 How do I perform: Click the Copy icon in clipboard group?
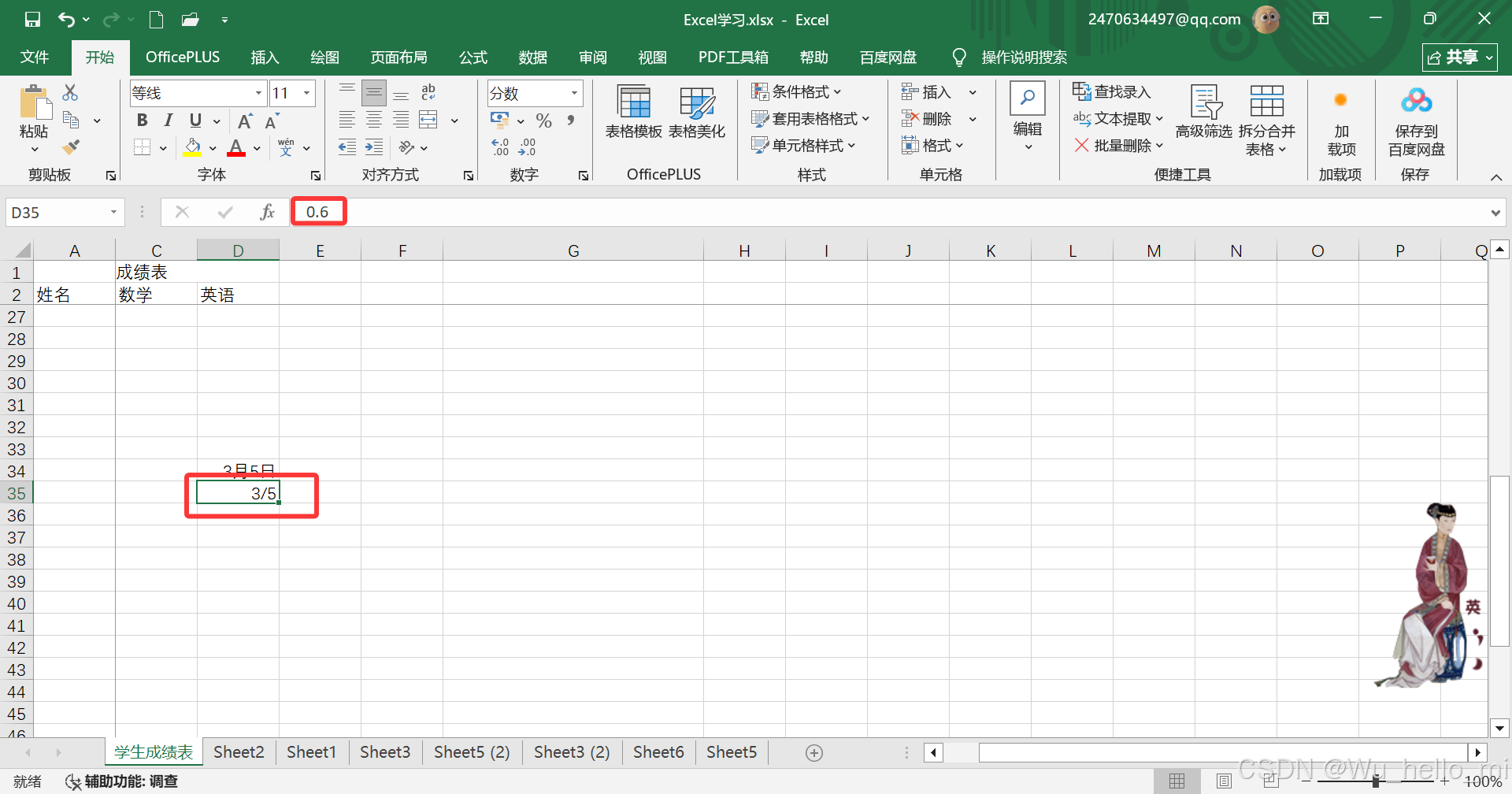71,120
